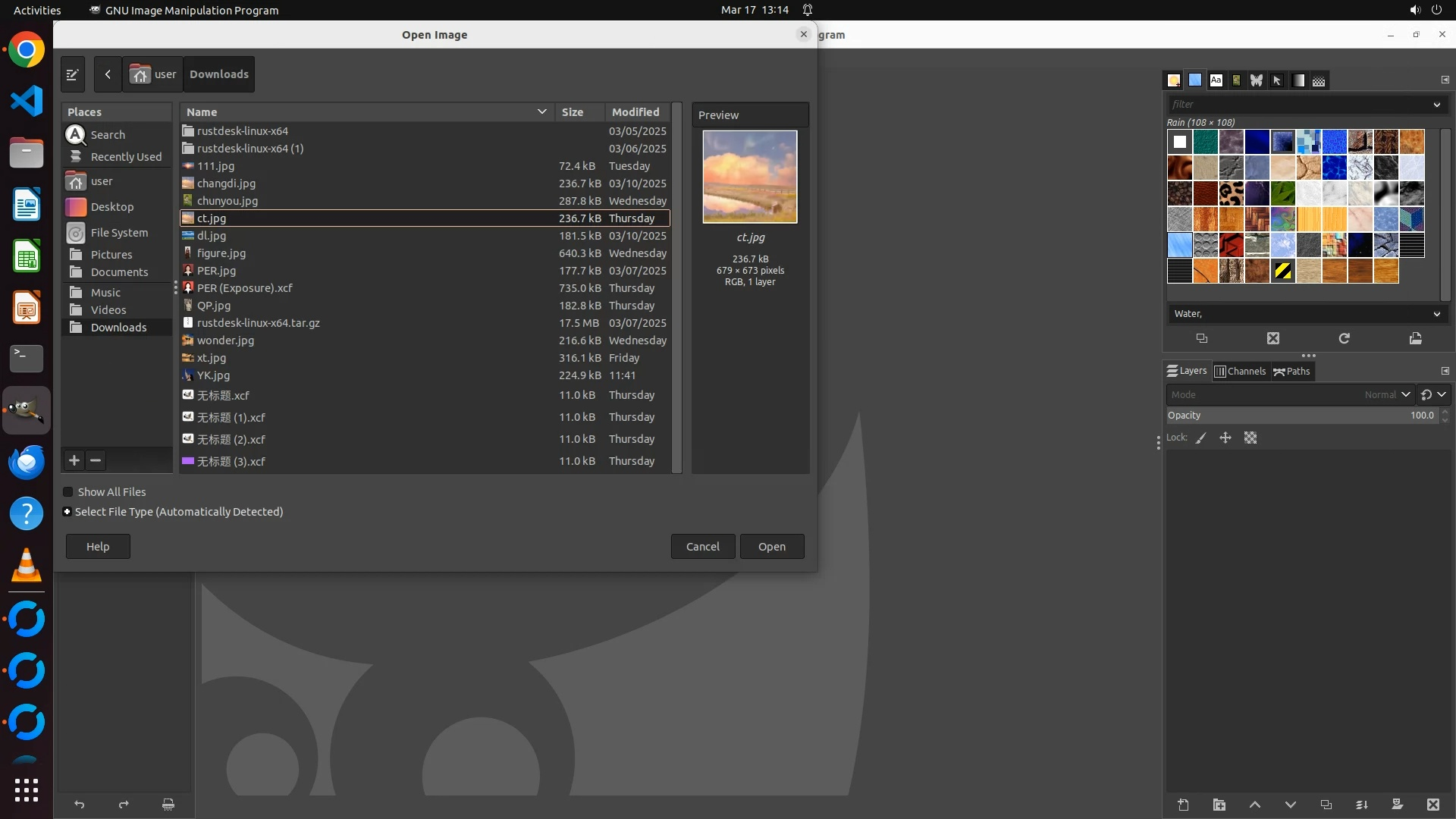Open the Water pattern tag dropdown

pyautogui.click(x=1436, y=314)
